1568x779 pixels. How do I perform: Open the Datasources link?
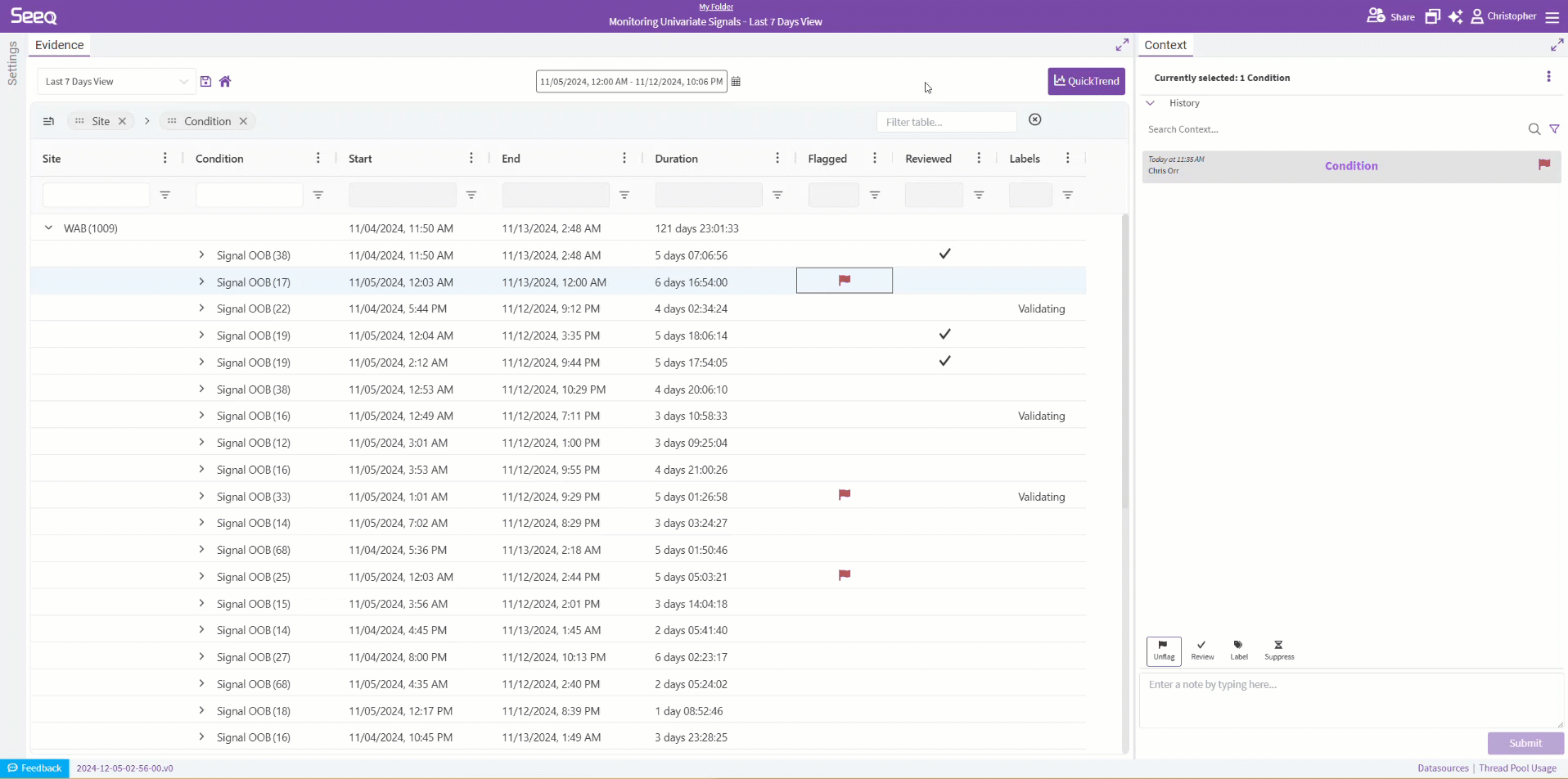tap(1442, 768)
